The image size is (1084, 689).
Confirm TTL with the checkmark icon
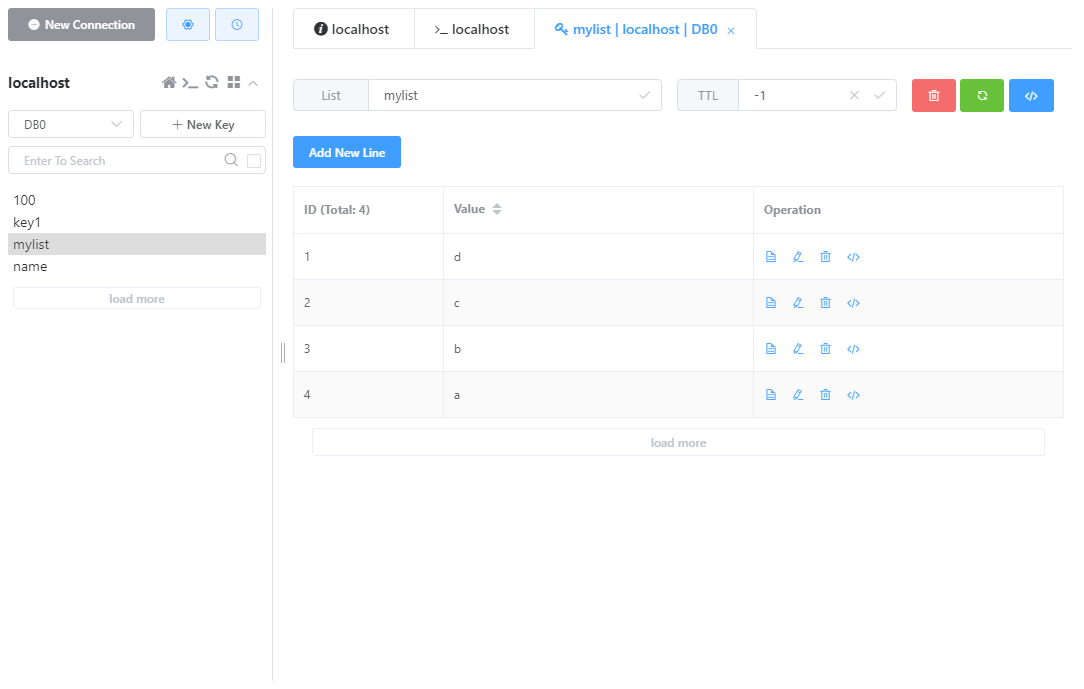(879, 95)
